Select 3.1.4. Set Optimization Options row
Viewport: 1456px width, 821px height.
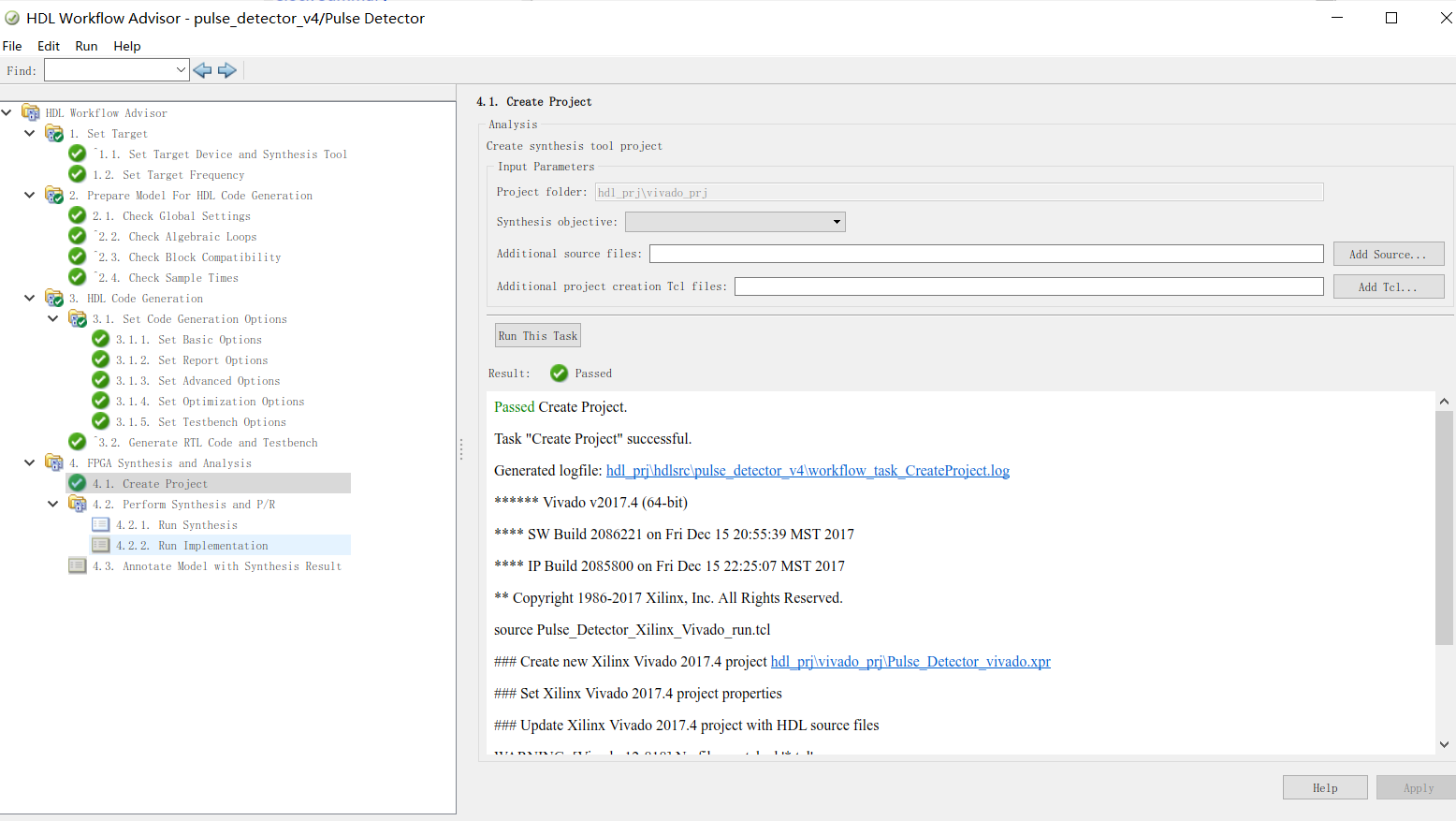pyautogui.click(x=210, y=402)
